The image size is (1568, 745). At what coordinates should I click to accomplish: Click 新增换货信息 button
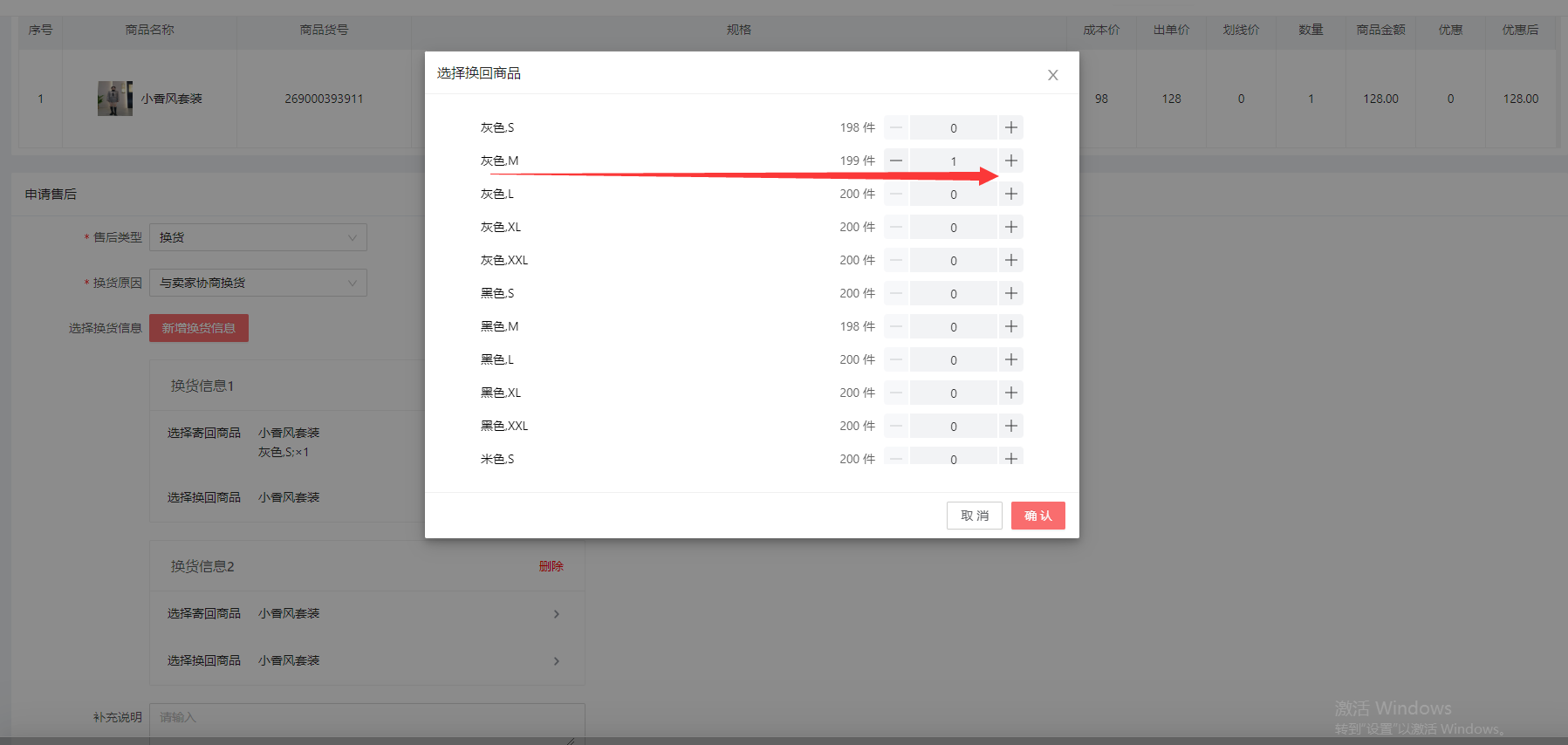click(199, 328)
